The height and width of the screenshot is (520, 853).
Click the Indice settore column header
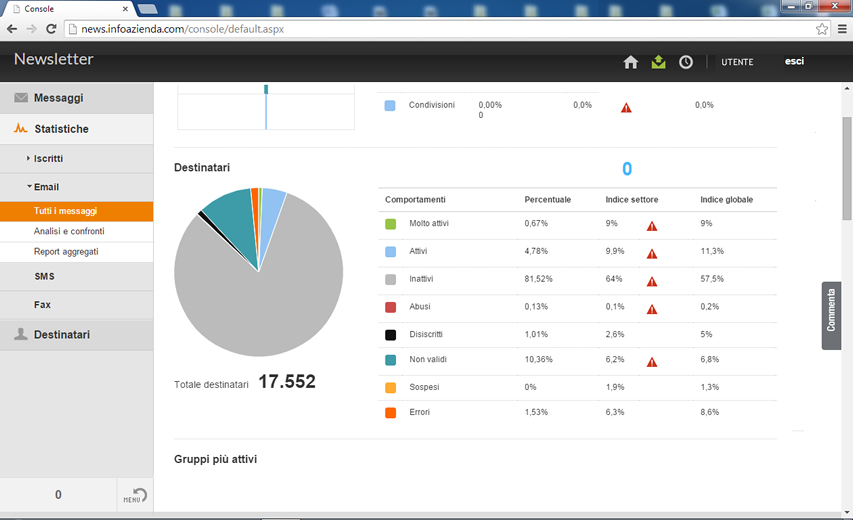click(x=632, y=200)
